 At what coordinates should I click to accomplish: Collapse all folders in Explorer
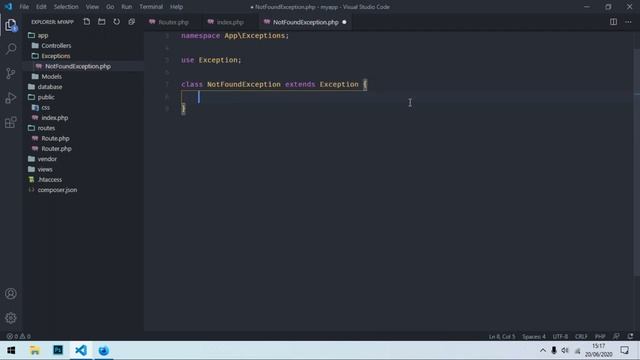131,22
